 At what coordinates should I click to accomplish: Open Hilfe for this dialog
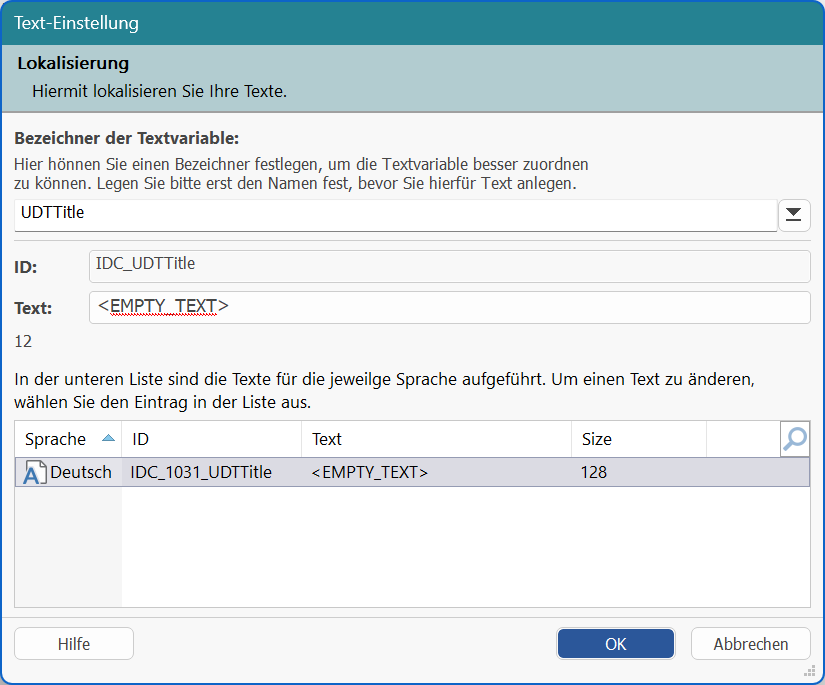pyautogui.click(x=74, y=643)
